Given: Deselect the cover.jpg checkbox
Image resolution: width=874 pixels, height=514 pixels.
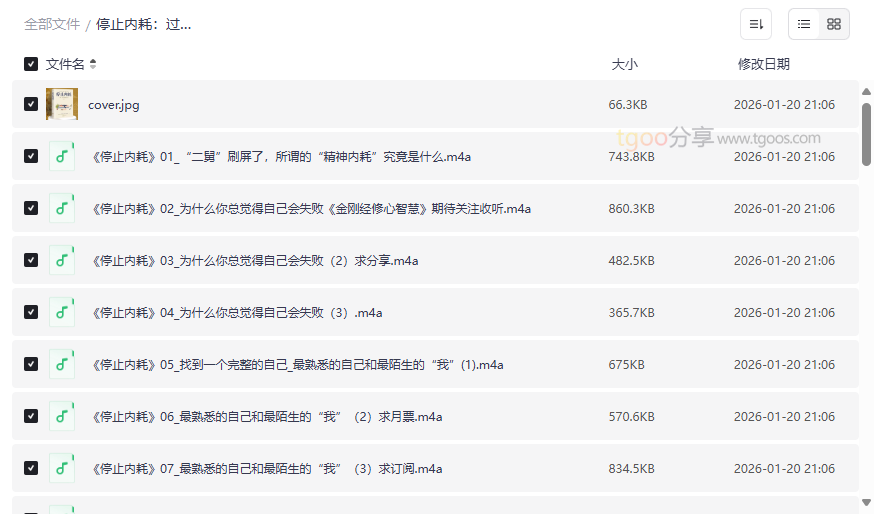Looking at the screenshot, I should [31, 104].
